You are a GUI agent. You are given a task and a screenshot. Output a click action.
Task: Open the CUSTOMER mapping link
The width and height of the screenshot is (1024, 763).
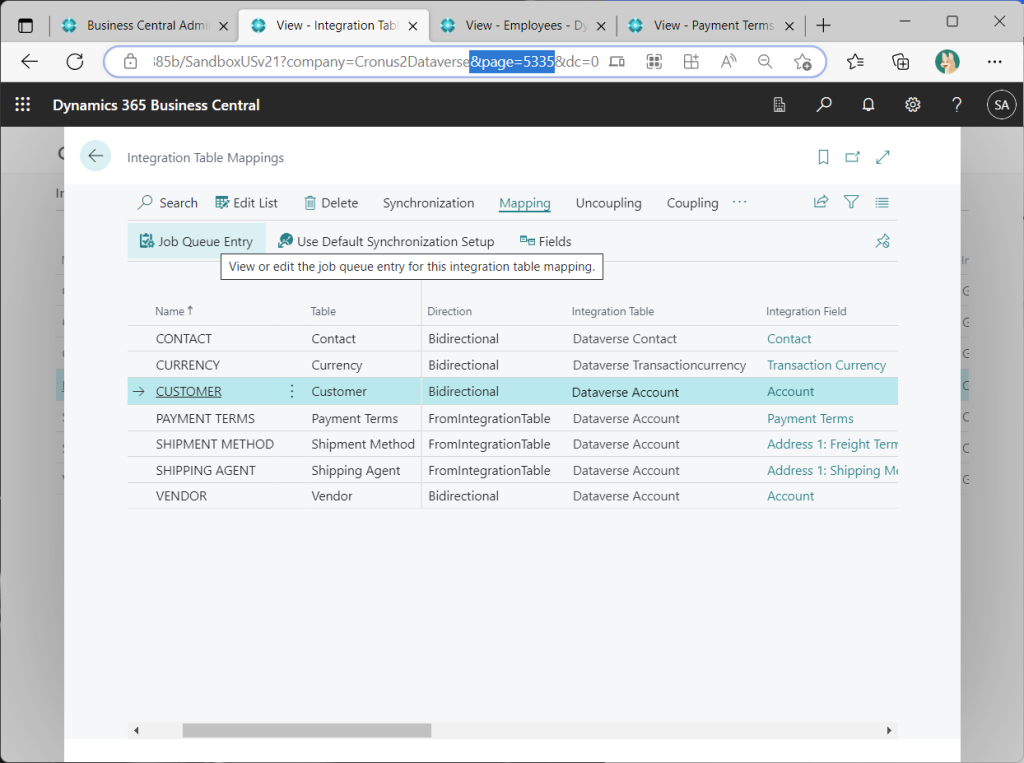point(189,391)
